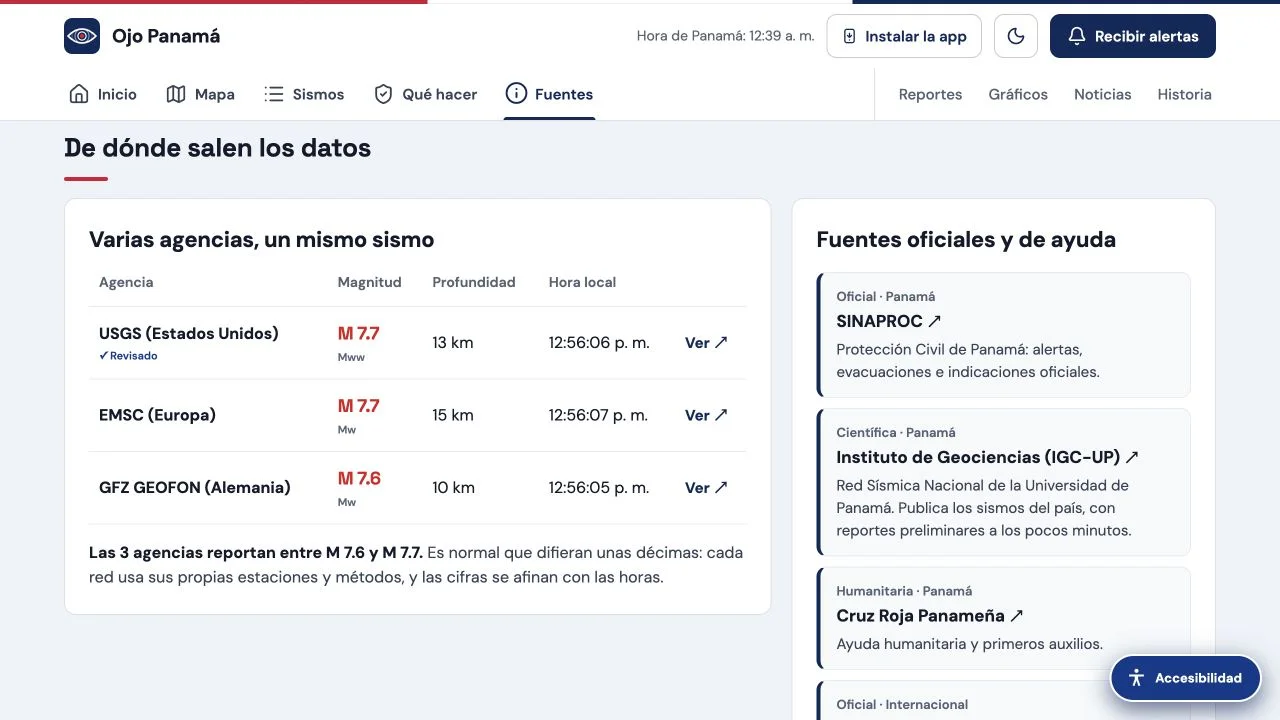
Task: Open the Mapa tab
Action: click(201, 94)
